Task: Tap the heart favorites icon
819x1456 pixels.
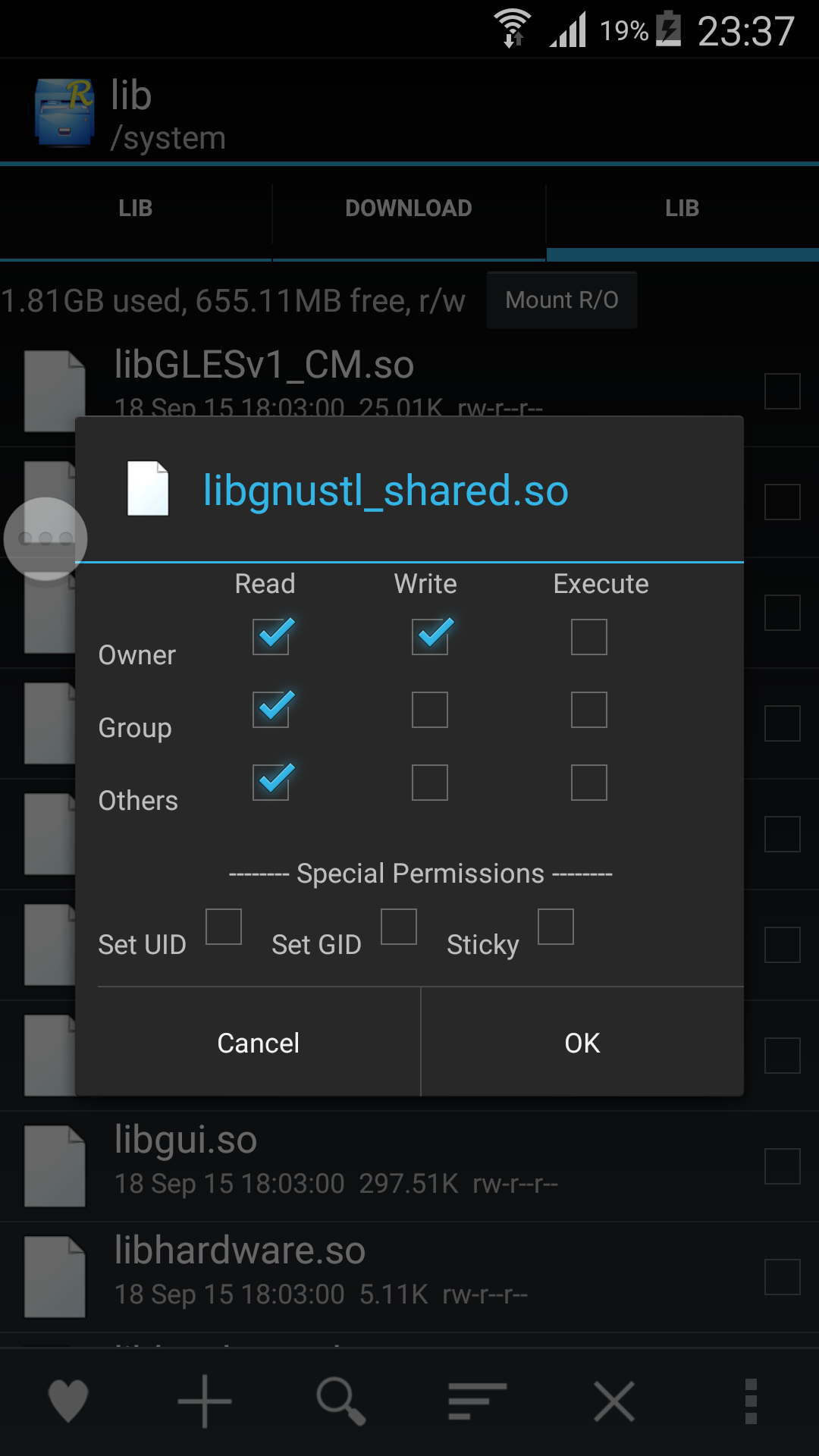Action: tap(68, 1401)
